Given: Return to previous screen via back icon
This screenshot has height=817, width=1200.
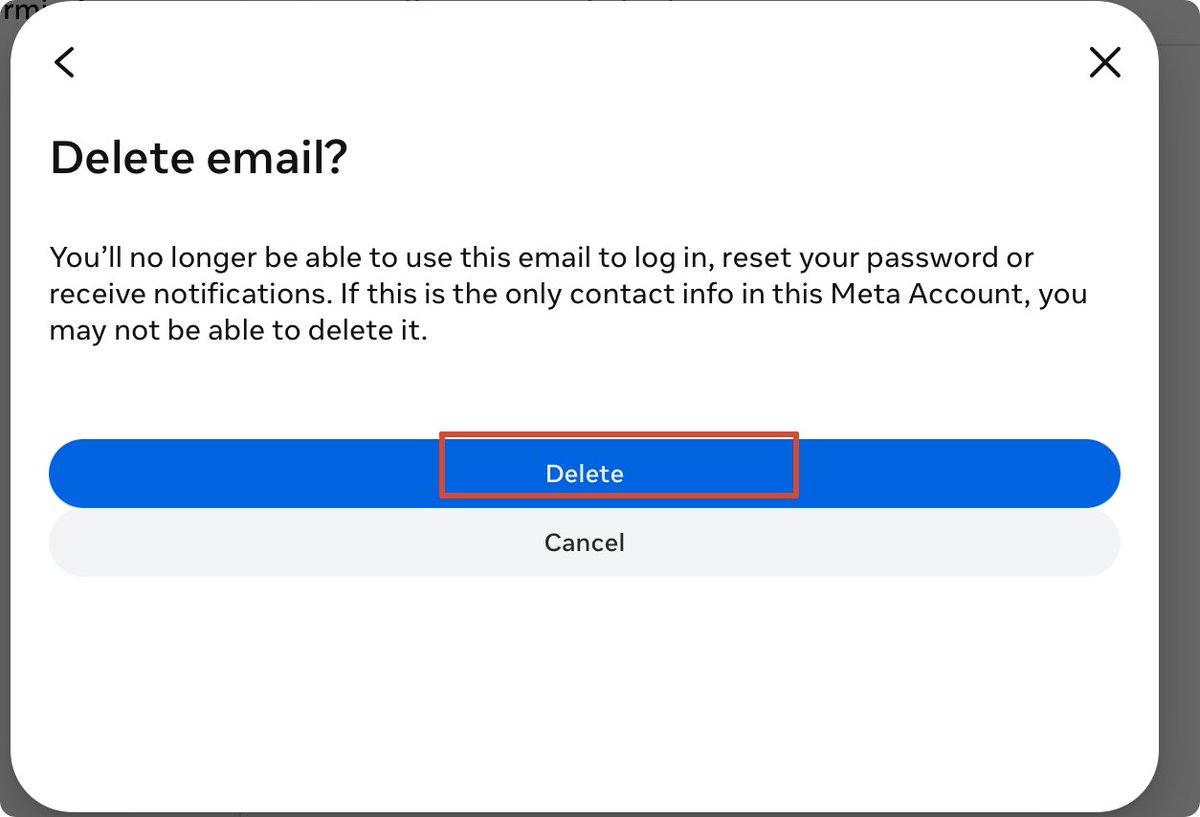Looking at the screenshot, I should click(64, 63).
